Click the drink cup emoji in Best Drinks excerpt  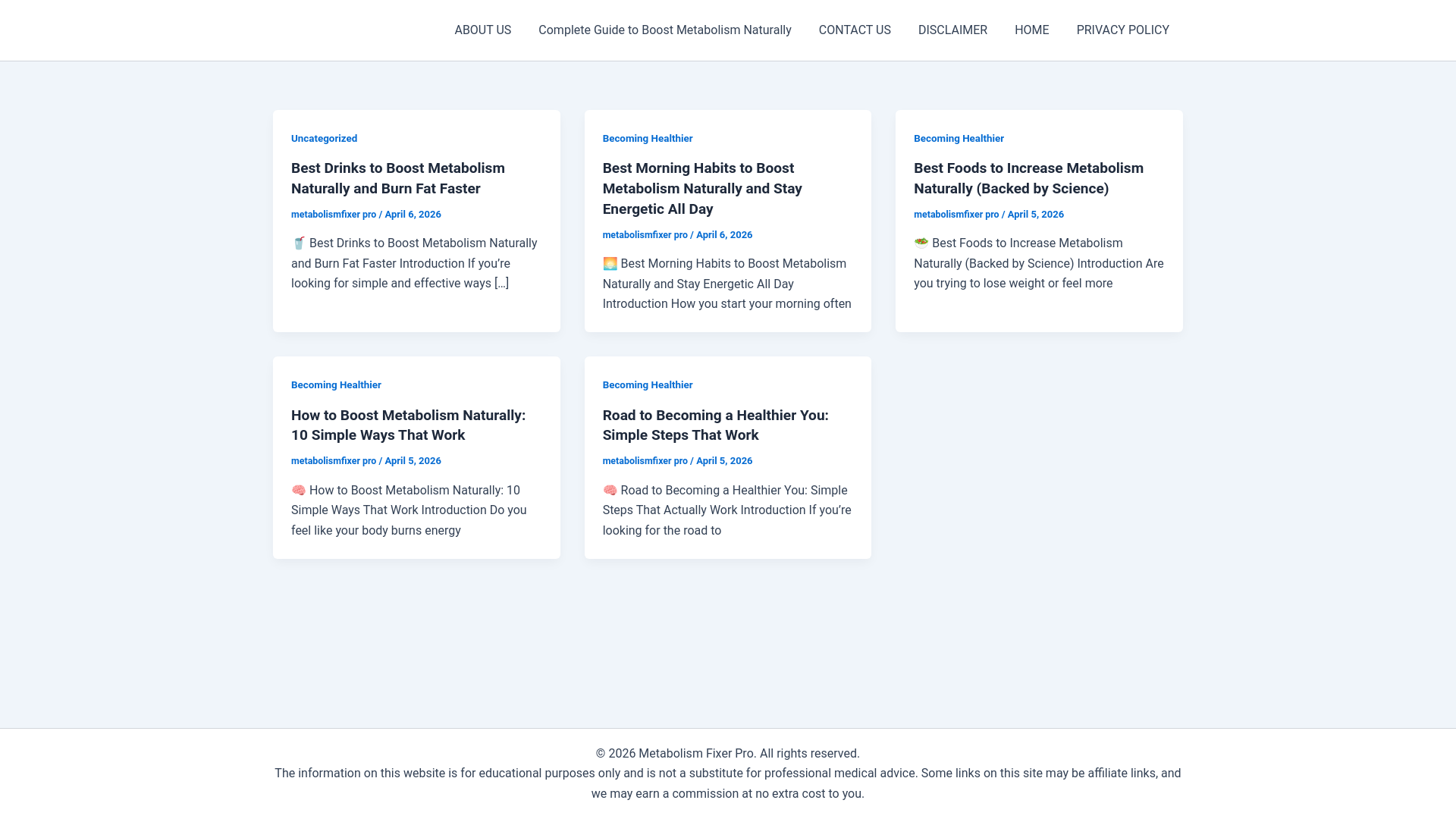pos(299,243)
